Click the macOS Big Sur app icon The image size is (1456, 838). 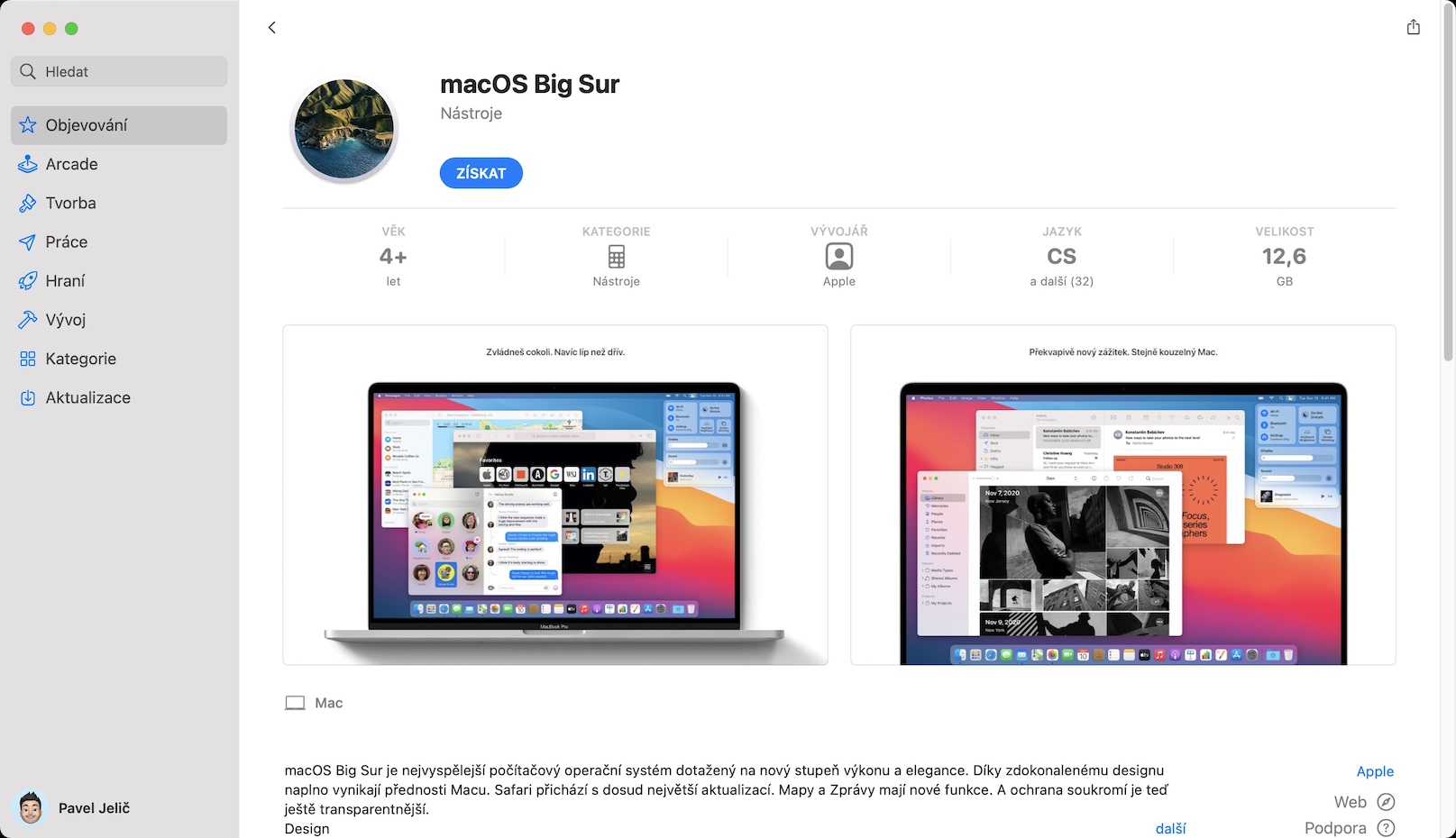point(344,129)
